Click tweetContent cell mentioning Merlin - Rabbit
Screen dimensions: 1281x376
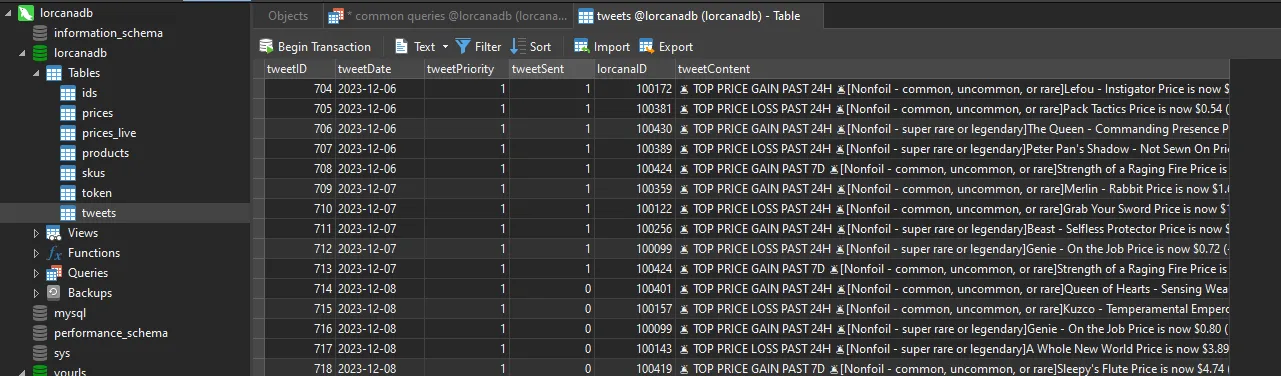951,189
